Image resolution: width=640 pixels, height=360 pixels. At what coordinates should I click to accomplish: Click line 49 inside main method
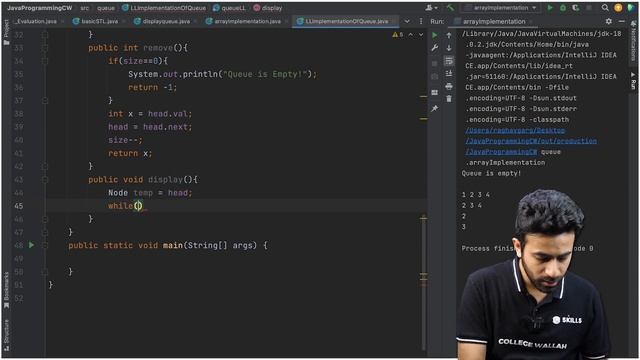pos(237,258)
